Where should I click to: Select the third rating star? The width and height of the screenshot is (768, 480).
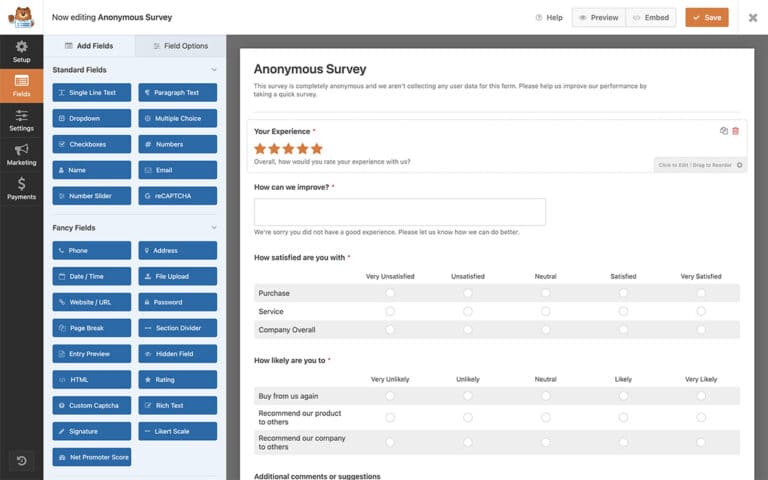pyautogui.click(x=288, y=148)
